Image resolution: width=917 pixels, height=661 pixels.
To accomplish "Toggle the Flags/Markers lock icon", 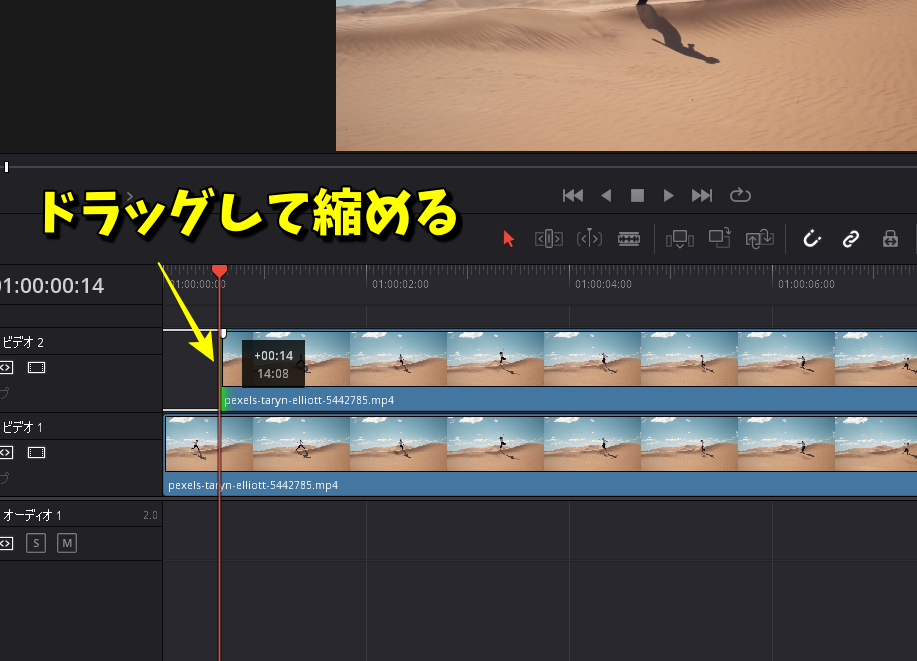I will [x=889, y=239].
